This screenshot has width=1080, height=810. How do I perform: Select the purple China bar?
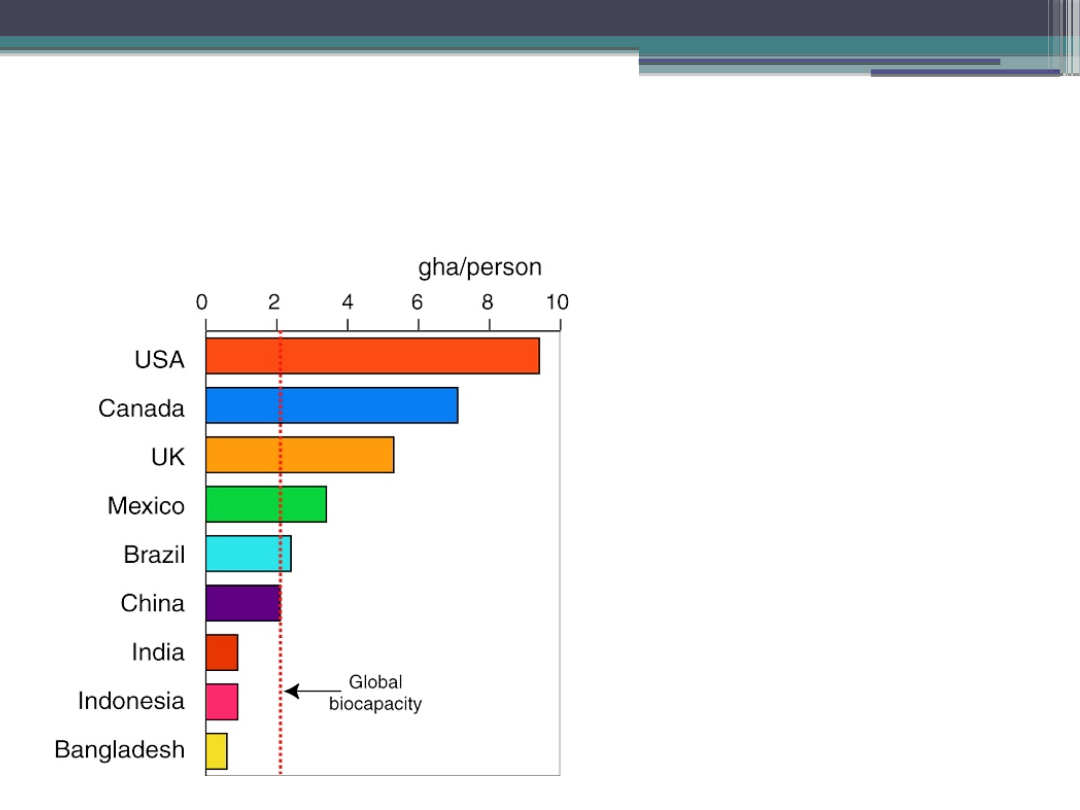click(x=243, y=602)
